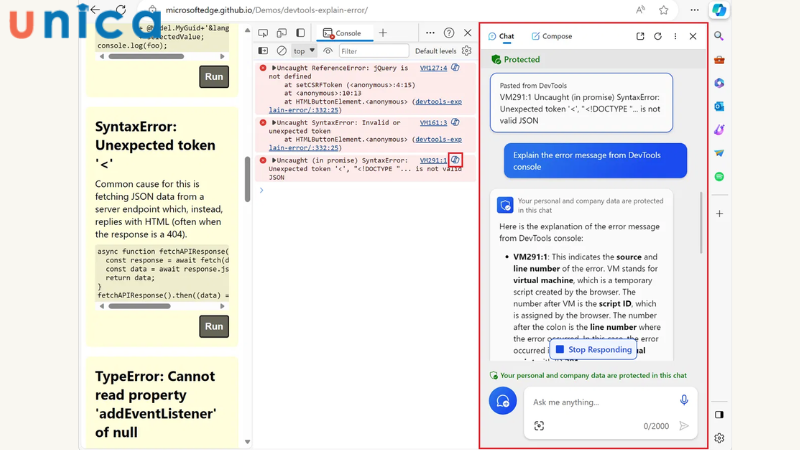
Task: Switch to the Compose tab
Action: click(552, 36)
